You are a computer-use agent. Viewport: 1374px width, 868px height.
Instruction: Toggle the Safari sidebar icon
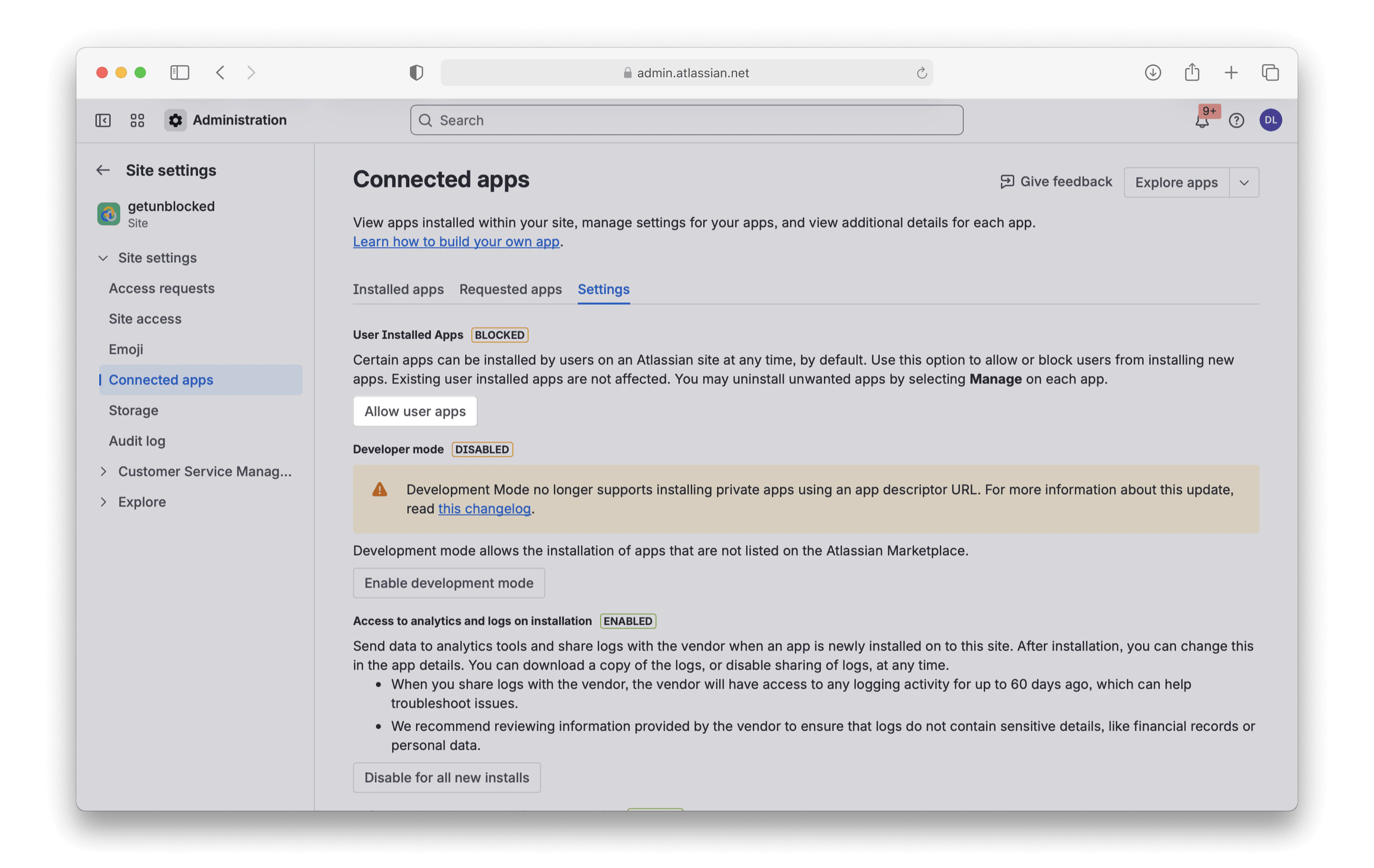180,72
